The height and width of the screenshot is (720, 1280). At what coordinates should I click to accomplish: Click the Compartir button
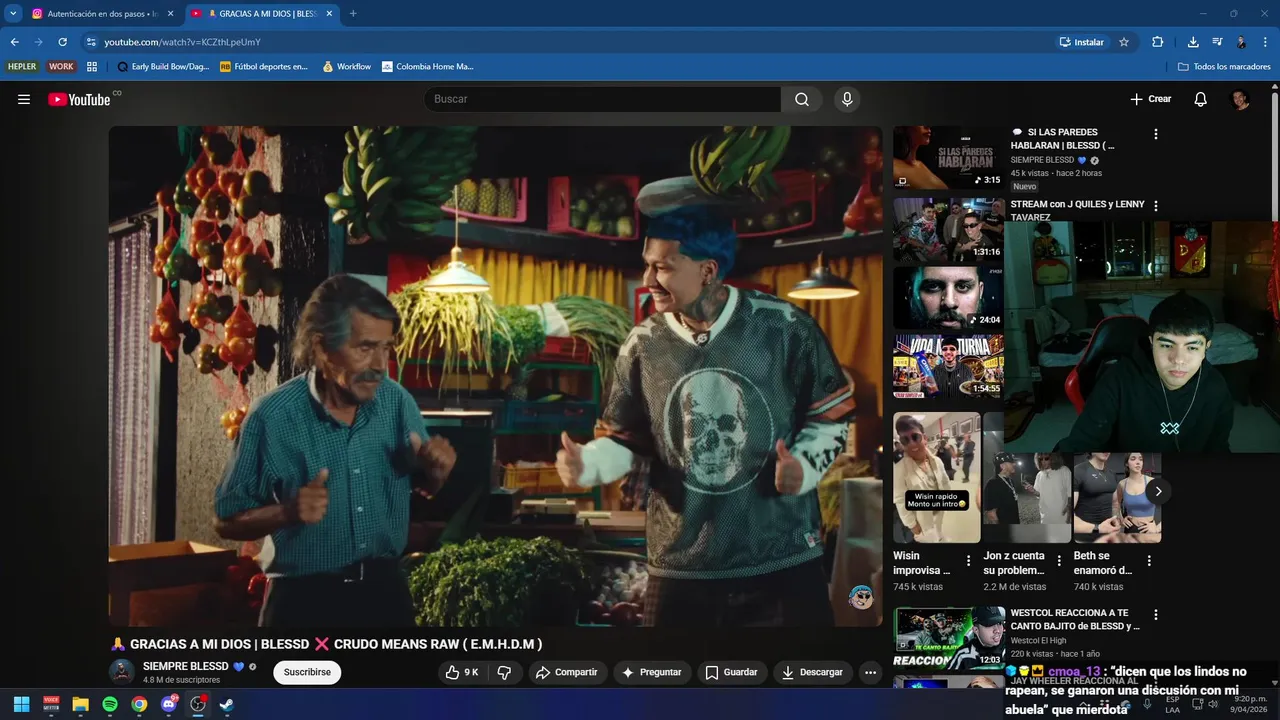point(567,673)
